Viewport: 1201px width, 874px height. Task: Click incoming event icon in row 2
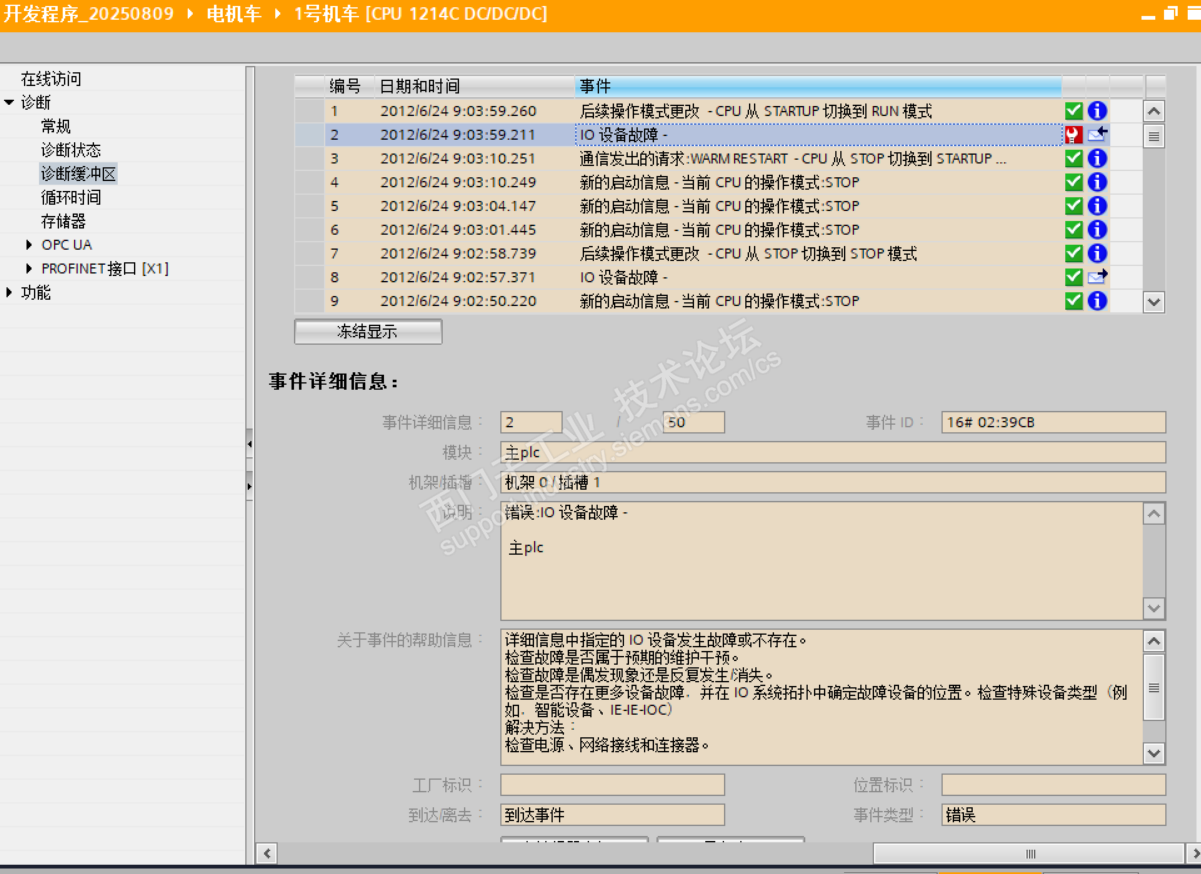click(x=1098, y=135)
